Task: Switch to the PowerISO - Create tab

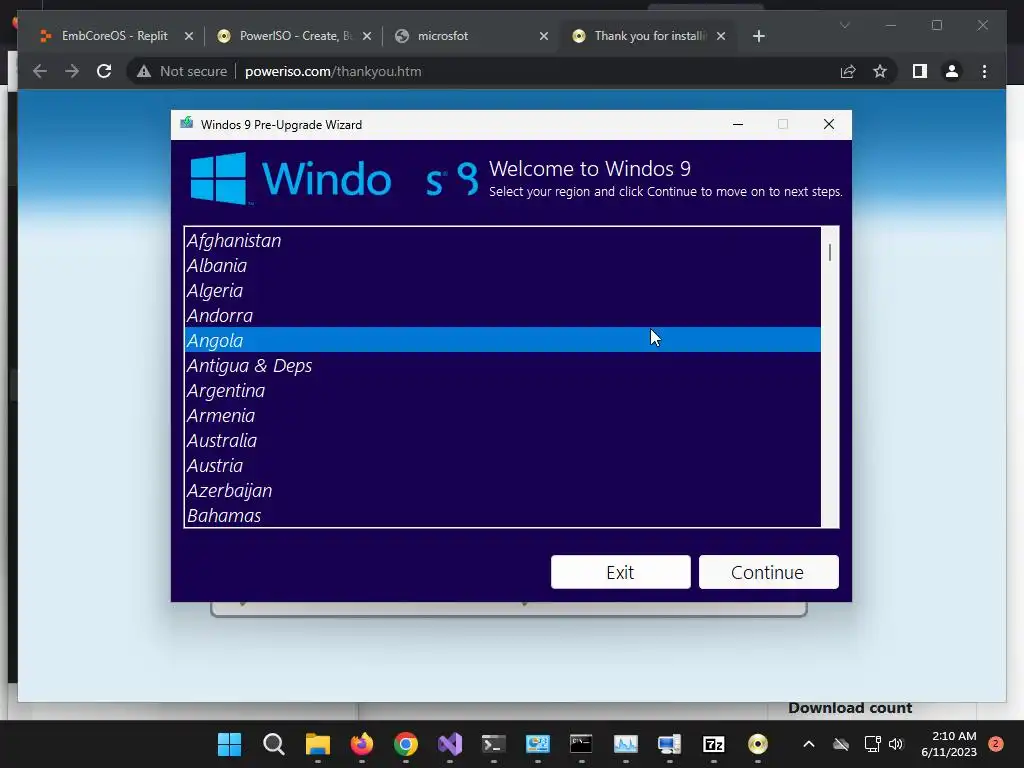Action: pyautogui.click(x=295, y=36)
